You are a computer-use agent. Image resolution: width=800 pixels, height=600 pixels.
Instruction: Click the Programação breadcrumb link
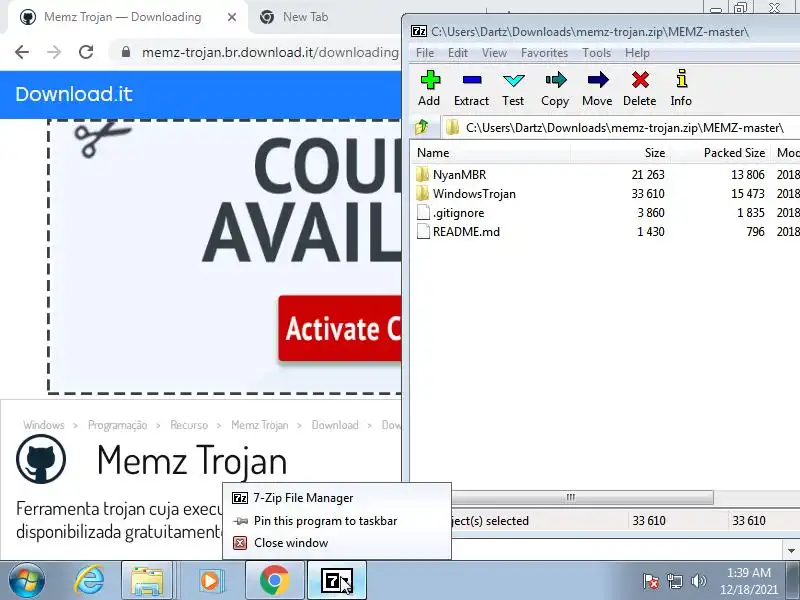pos(117,425)
